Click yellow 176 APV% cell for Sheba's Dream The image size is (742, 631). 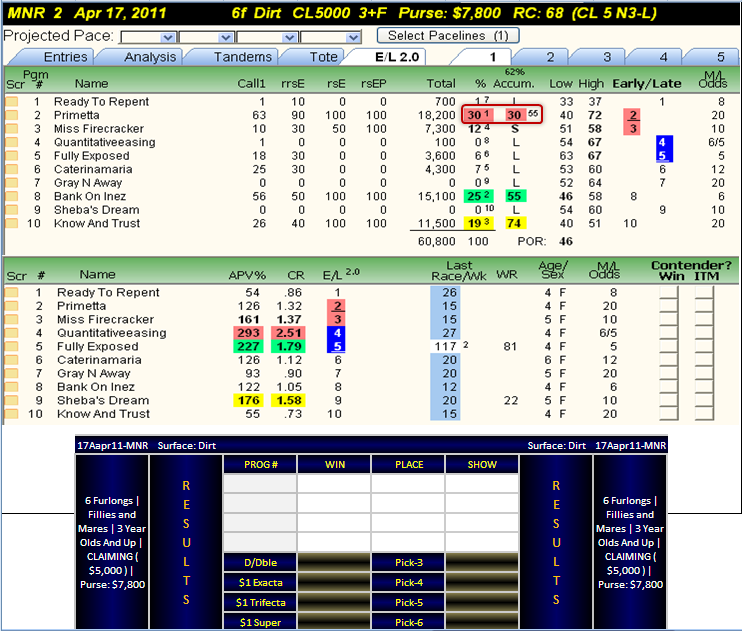(x=248, y=400)
